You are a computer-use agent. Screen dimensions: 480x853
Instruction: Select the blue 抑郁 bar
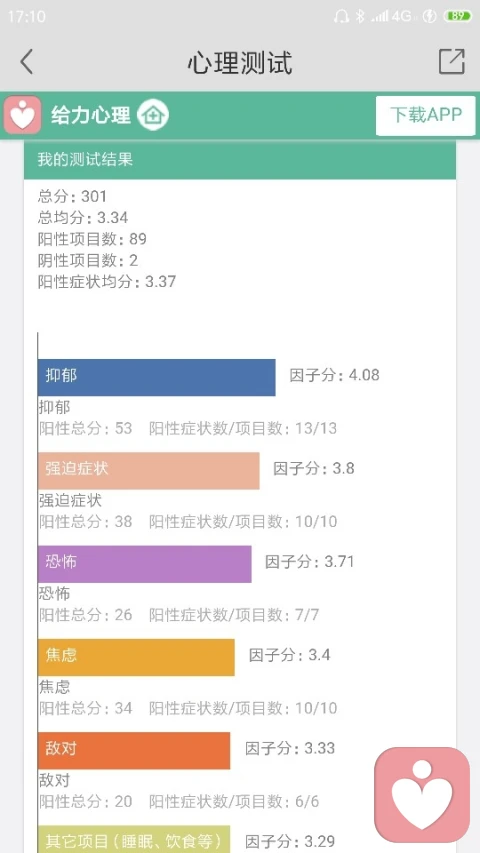click(x=157, y=377)
